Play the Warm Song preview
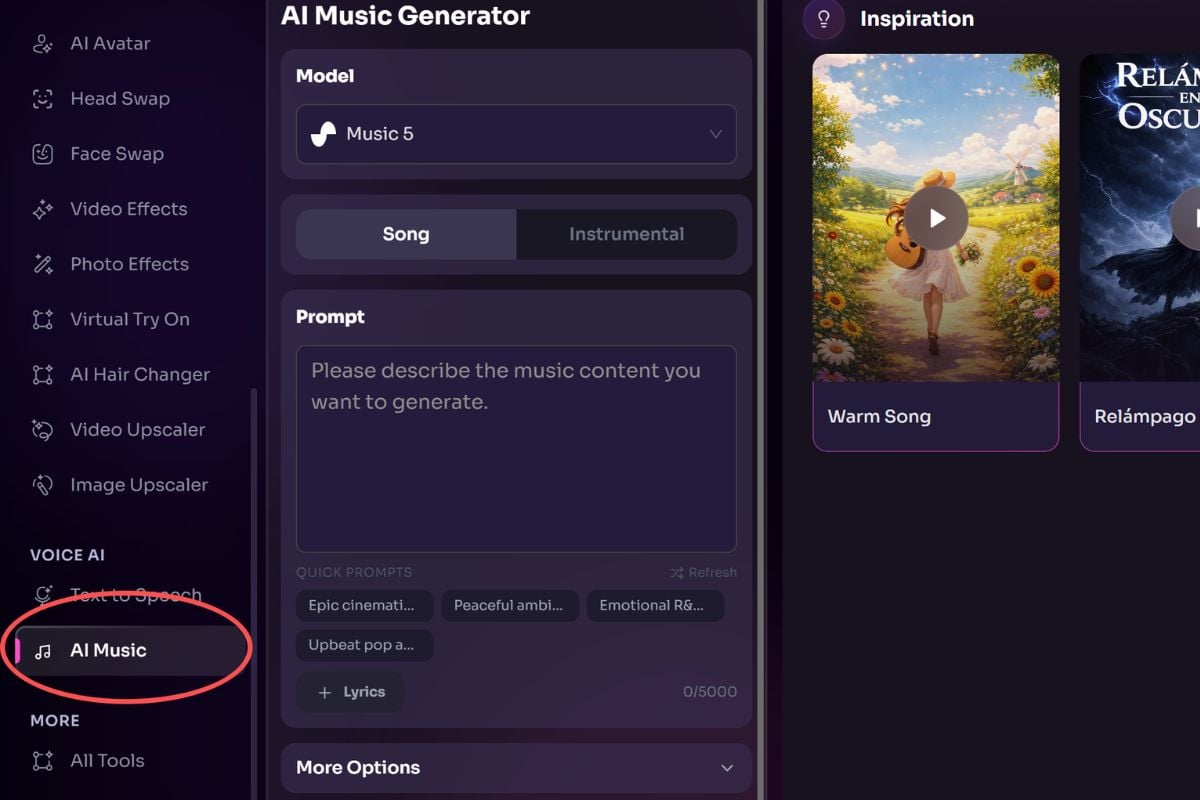The image size is (1200, 800). pos(936,218)
